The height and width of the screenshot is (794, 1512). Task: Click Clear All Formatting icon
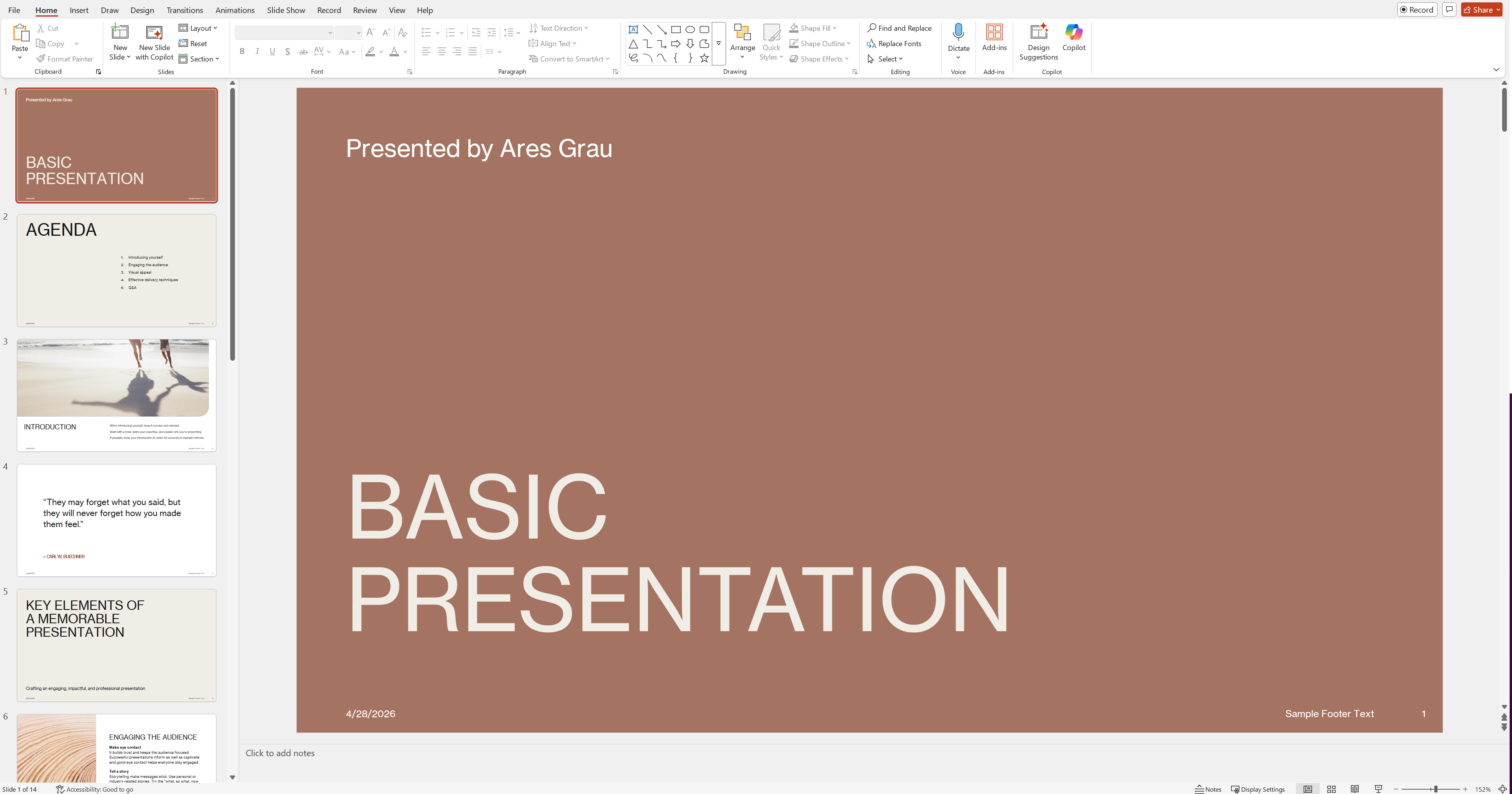pyautogui.click(x=403, y=32)
